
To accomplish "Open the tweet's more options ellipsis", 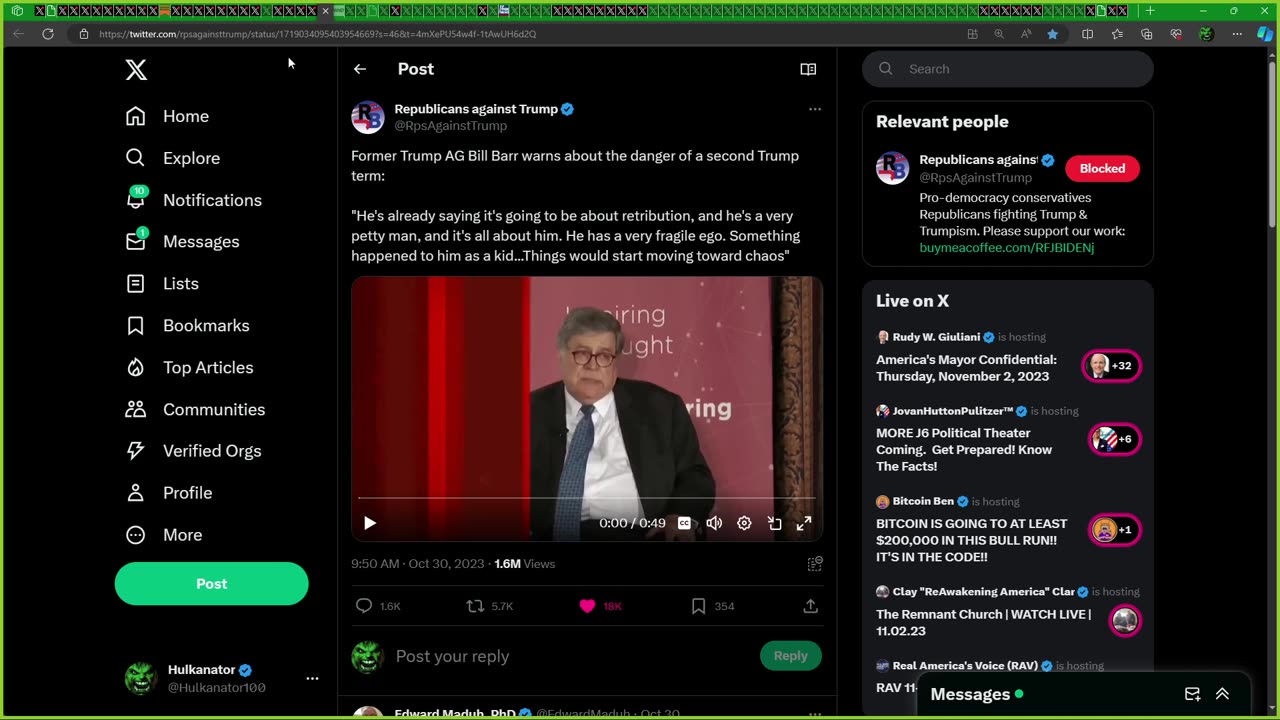I will point(815,109).
